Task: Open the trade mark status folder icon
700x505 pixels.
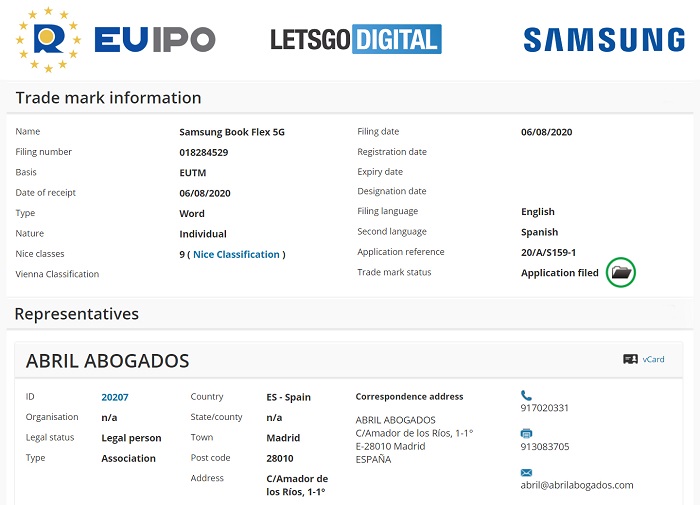Action: [621, 272]
